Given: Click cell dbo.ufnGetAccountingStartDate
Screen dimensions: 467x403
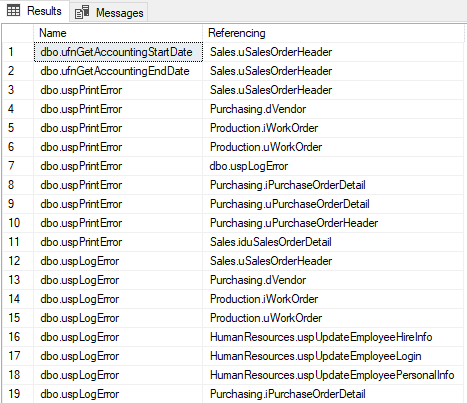Looking at the screenshot, I should pos(118,52).
